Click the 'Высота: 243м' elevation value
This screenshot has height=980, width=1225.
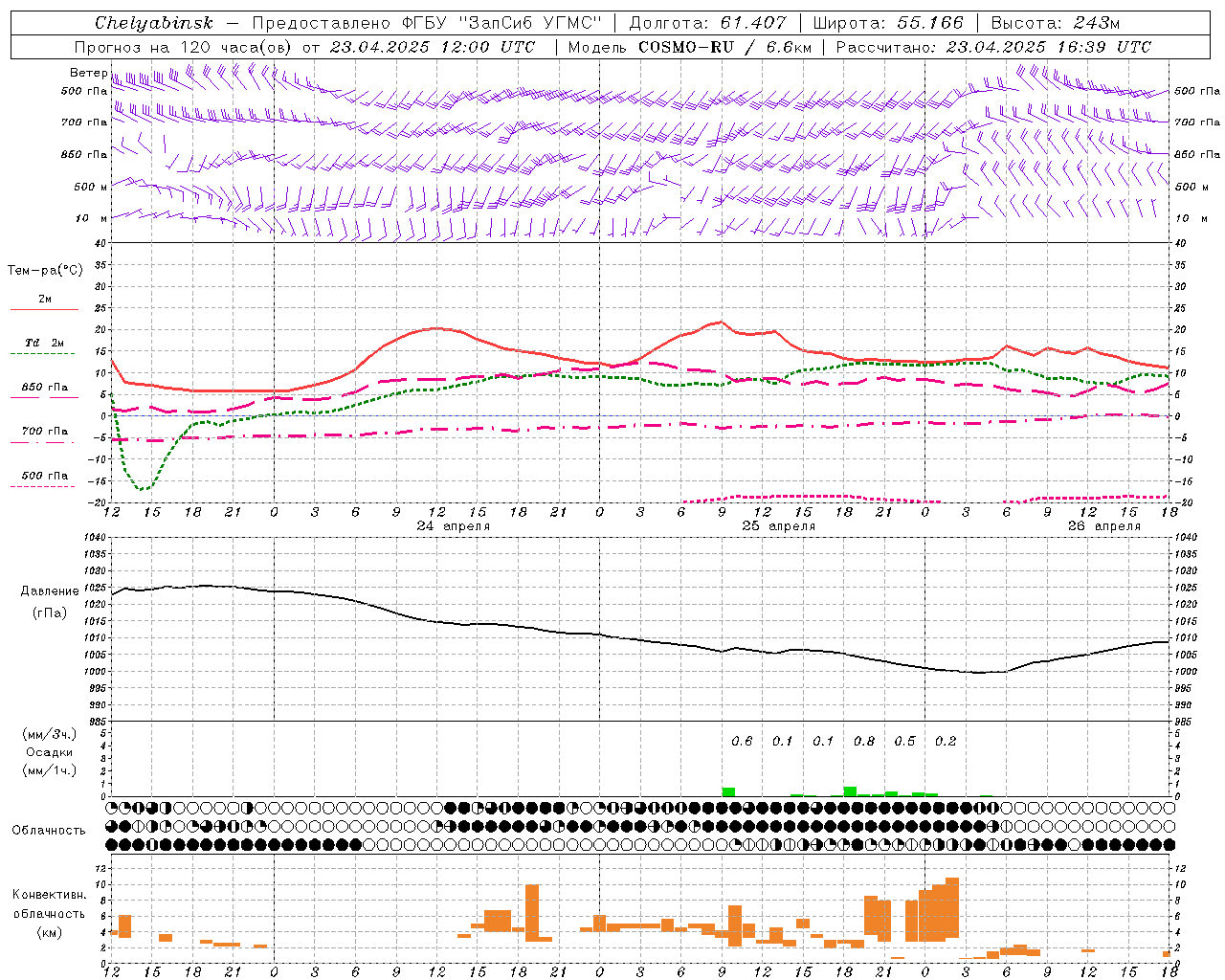[x=1056, y=23]
